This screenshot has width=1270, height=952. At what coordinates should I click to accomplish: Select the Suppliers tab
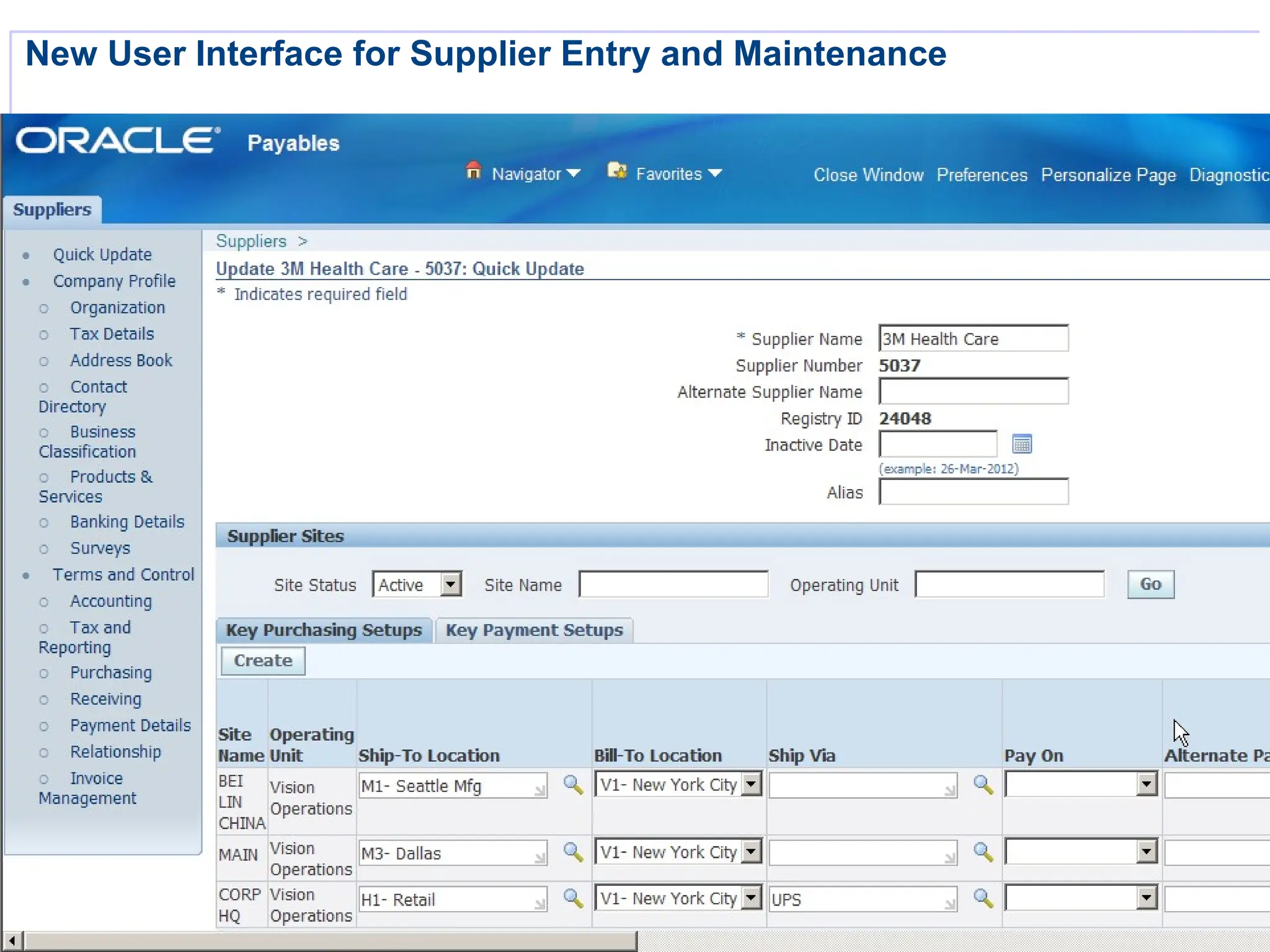tap(52, 209)
